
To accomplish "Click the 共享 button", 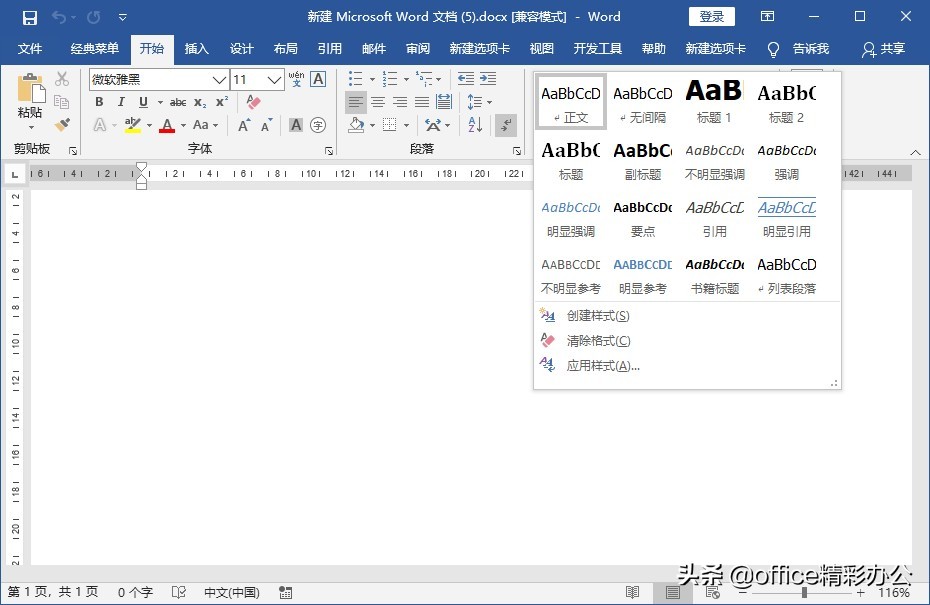I will (x=884, y=49).
